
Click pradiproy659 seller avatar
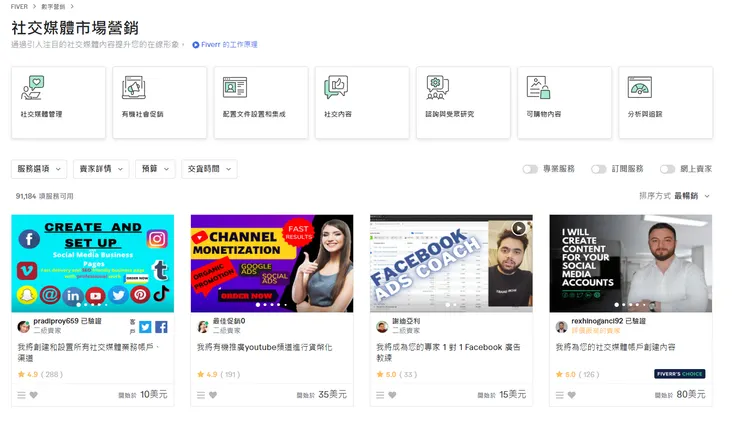click(24, 326)
